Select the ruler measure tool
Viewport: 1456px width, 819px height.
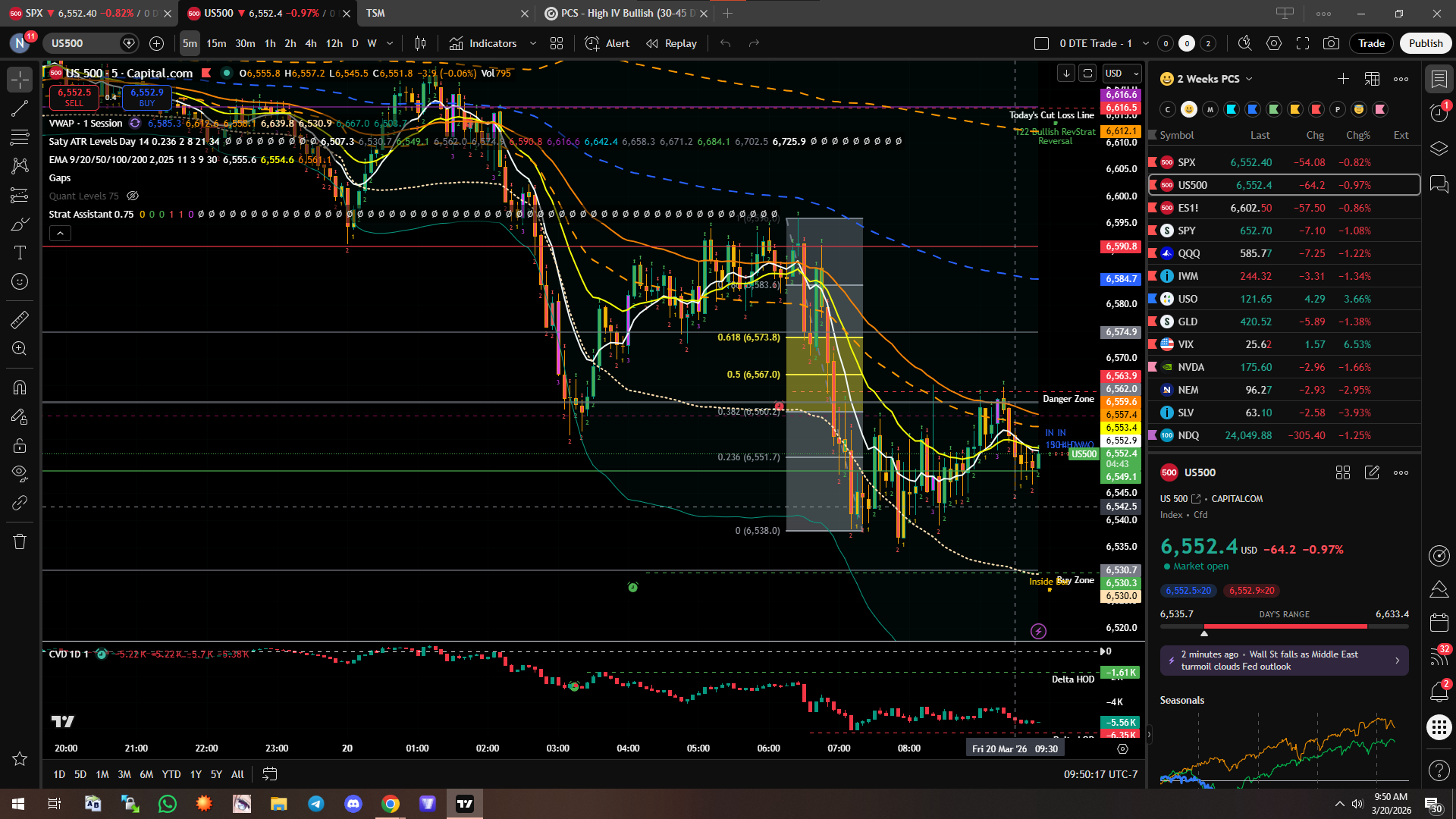click(20, 320)
